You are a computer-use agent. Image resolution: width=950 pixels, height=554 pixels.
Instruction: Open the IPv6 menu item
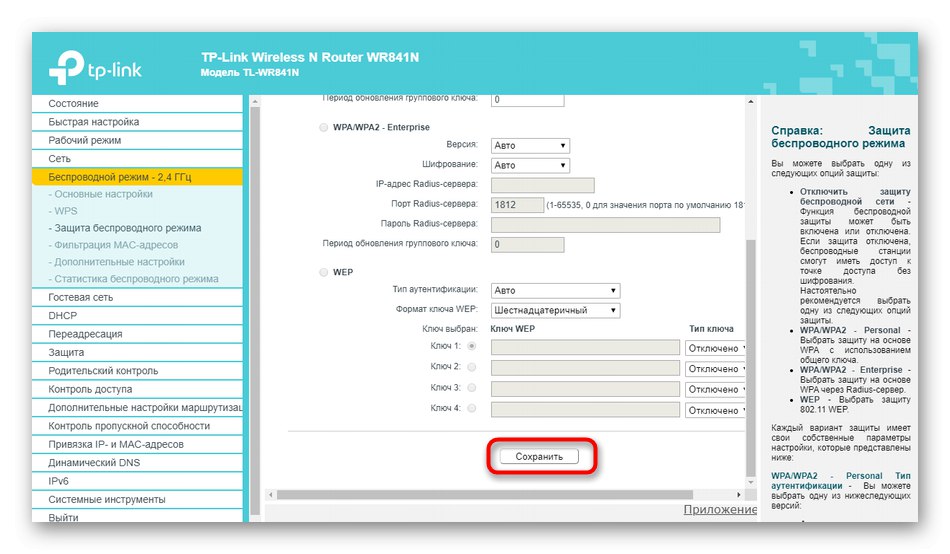[137, 481]
